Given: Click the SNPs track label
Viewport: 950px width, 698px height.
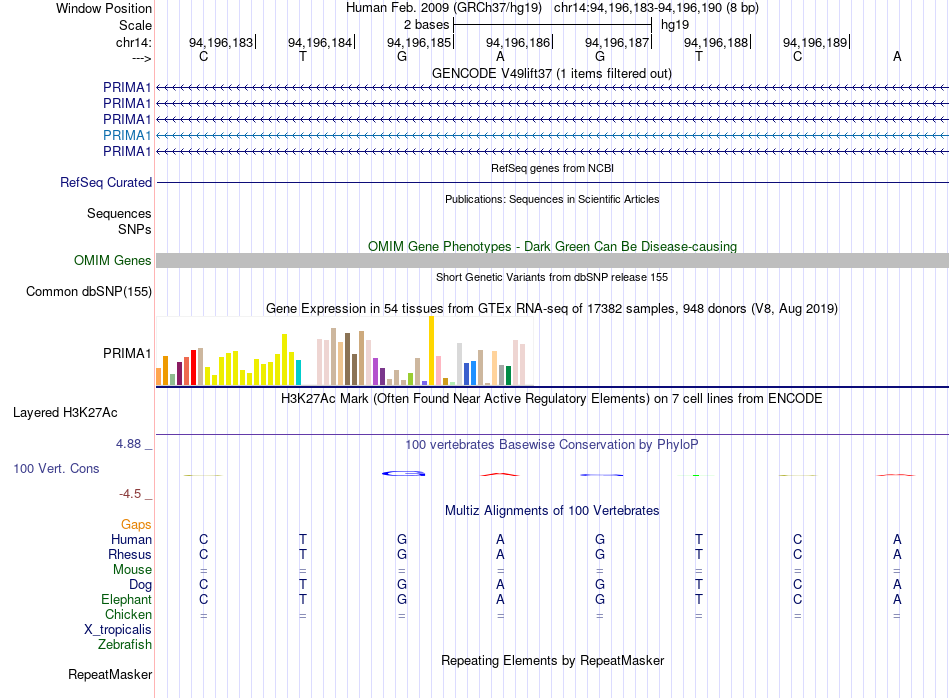Looking at the screenshot, I should [x=135, y=229].
